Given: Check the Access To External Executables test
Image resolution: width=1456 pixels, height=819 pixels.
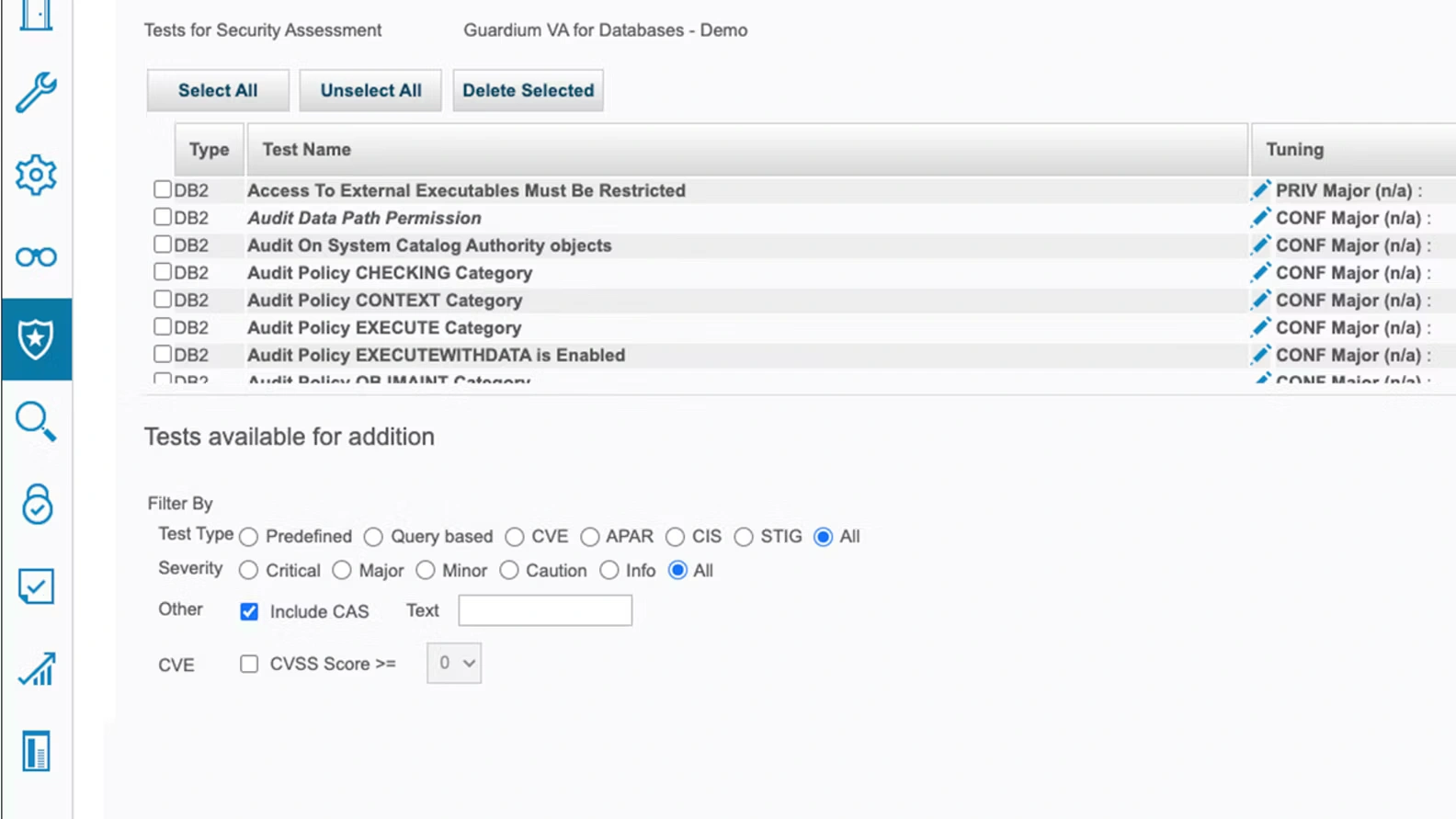Looking at the screenshot, I should 163,189.
